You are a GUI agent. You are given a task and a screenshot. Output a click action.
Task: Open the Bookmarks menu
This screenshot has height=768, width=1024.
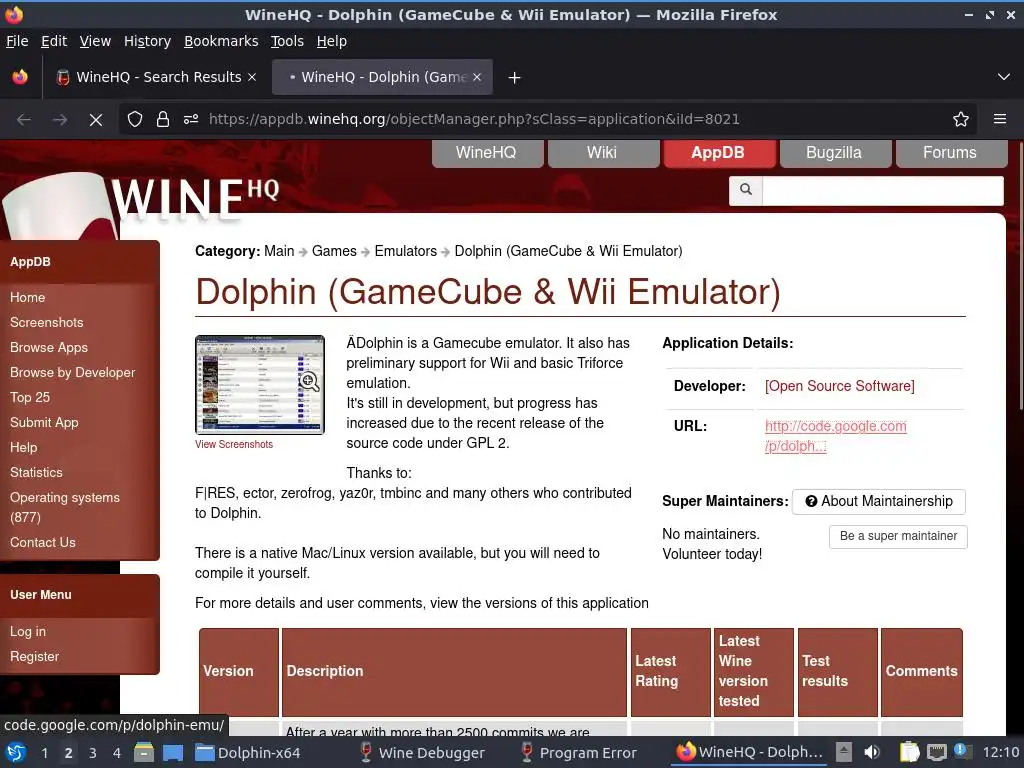(221, 41)
